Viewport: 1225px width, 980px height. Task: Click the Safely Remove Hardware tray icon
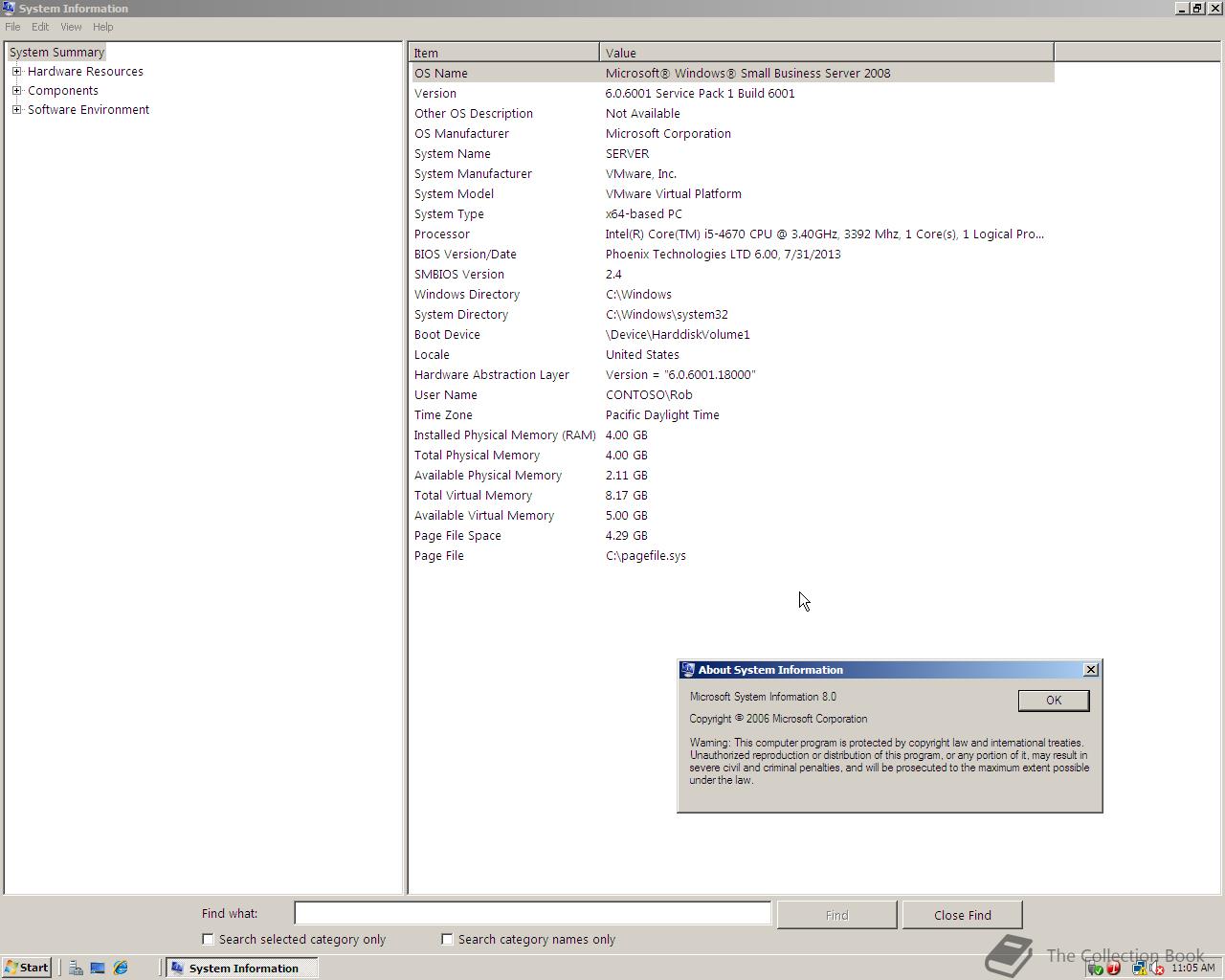[1096, 969]
